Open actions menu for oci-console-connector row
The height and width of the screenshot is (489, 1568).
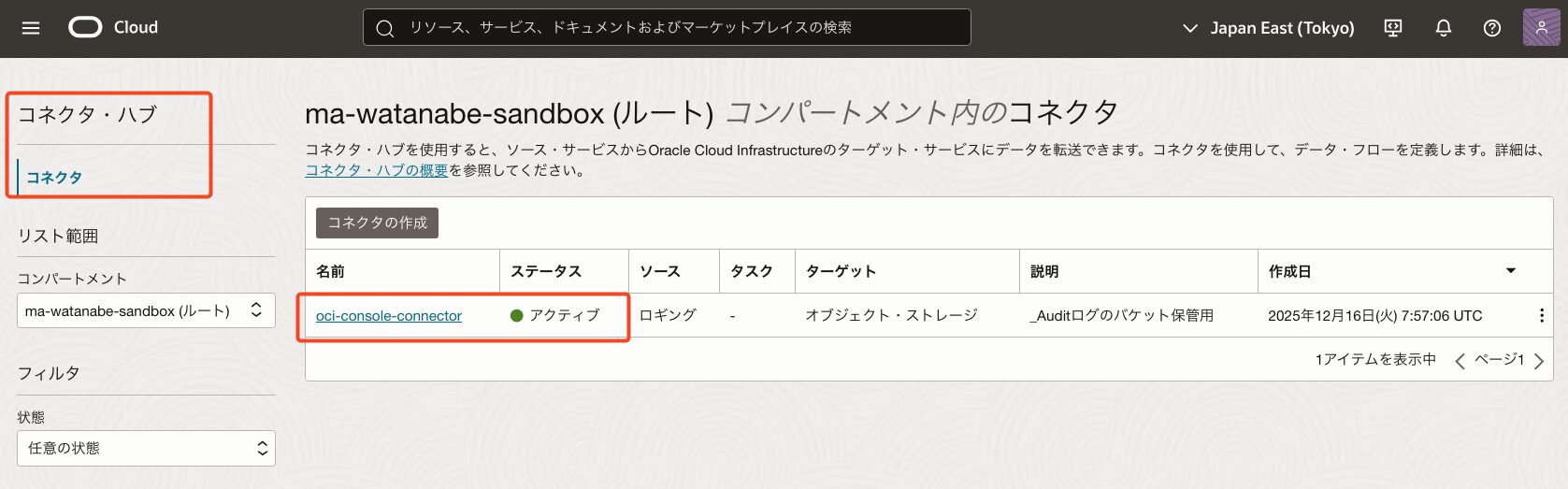click(x=1541, y=316)
